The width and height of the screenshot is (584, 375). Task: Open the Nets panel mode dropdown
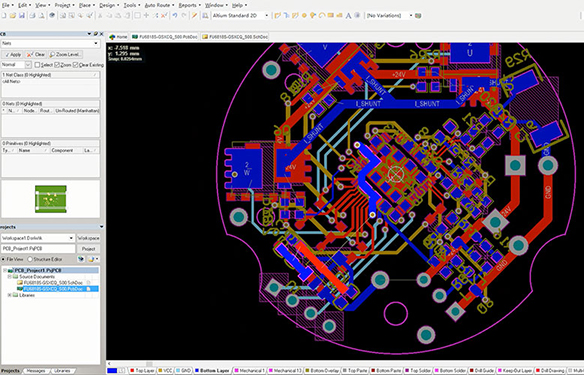point(50,44)
